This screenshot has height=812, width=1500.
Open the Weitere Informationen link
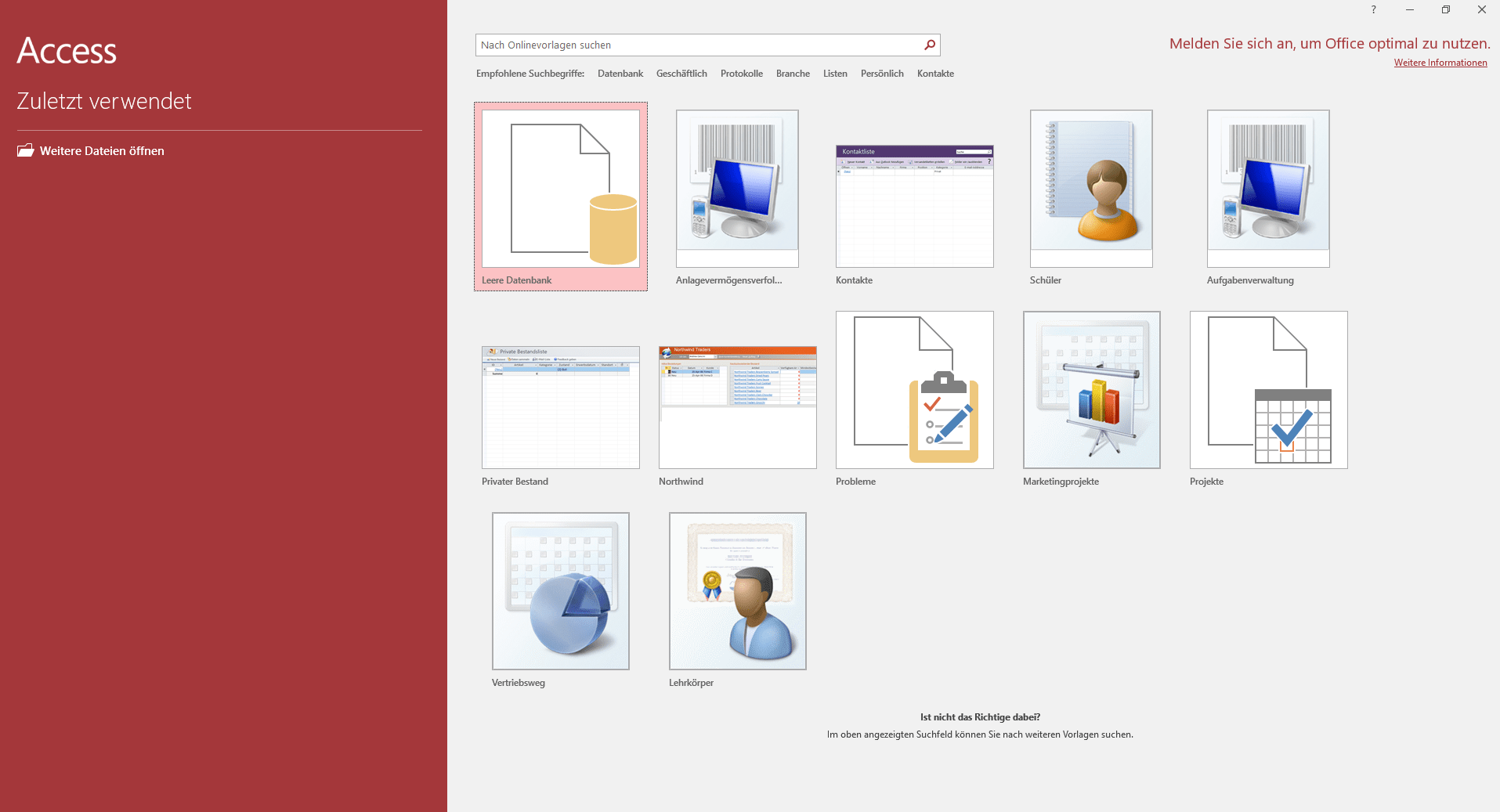pyautogui.click(x=1440, y=63)
